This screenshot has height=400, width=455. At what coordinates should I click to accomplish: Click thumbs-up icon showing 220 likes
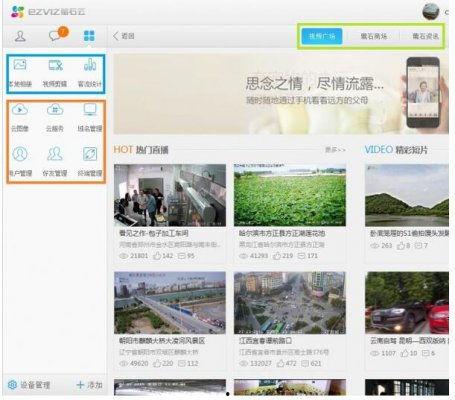157,363
